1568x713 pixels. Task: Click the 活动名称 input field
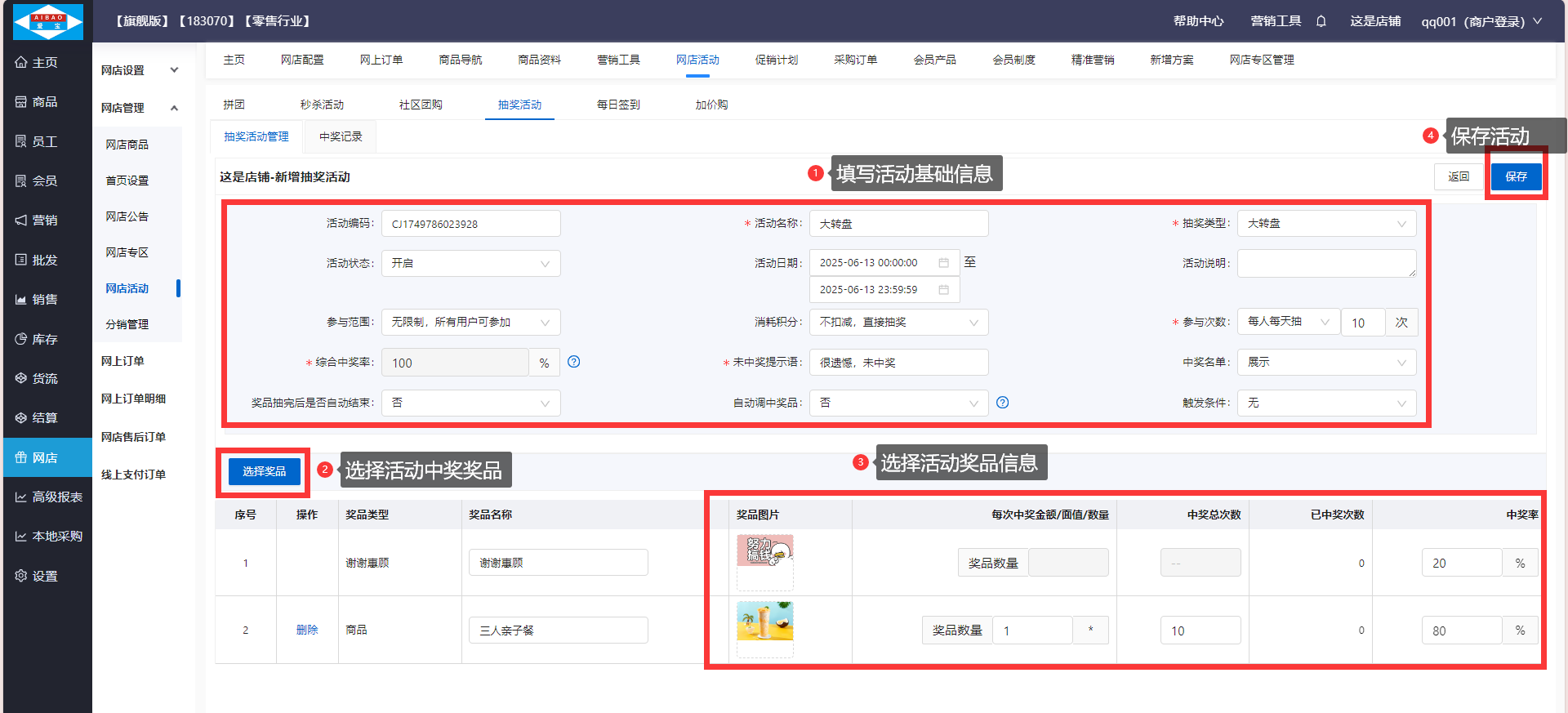898,224
